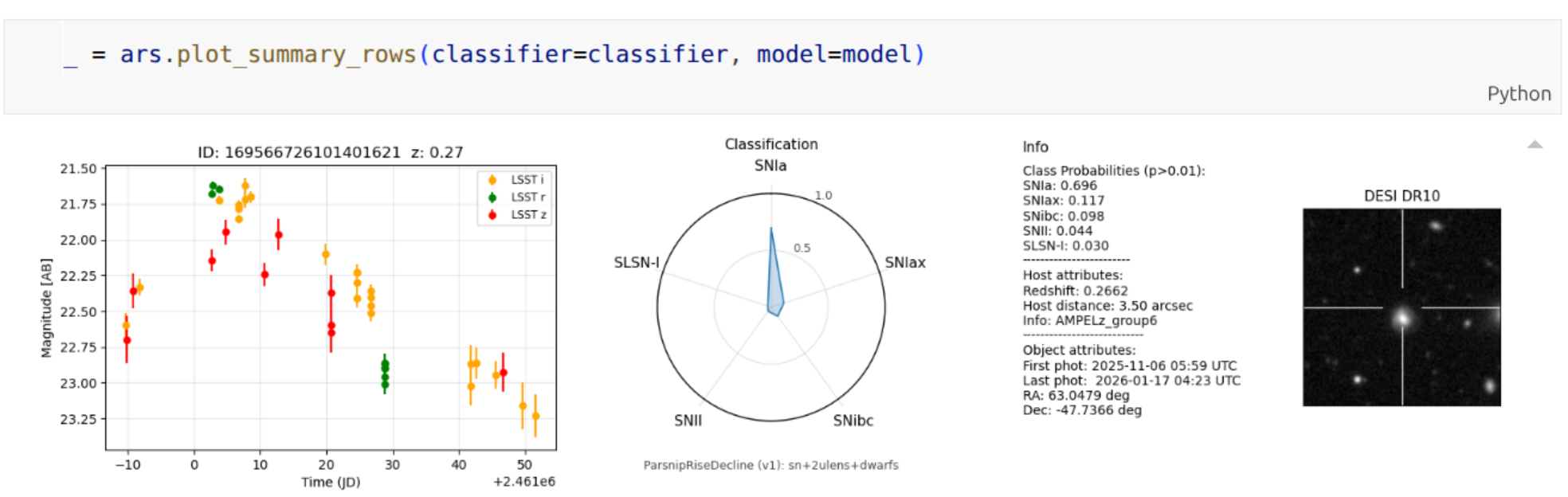
Task: Click the red LSST z legend marker
Action: [x=492, y=215]
